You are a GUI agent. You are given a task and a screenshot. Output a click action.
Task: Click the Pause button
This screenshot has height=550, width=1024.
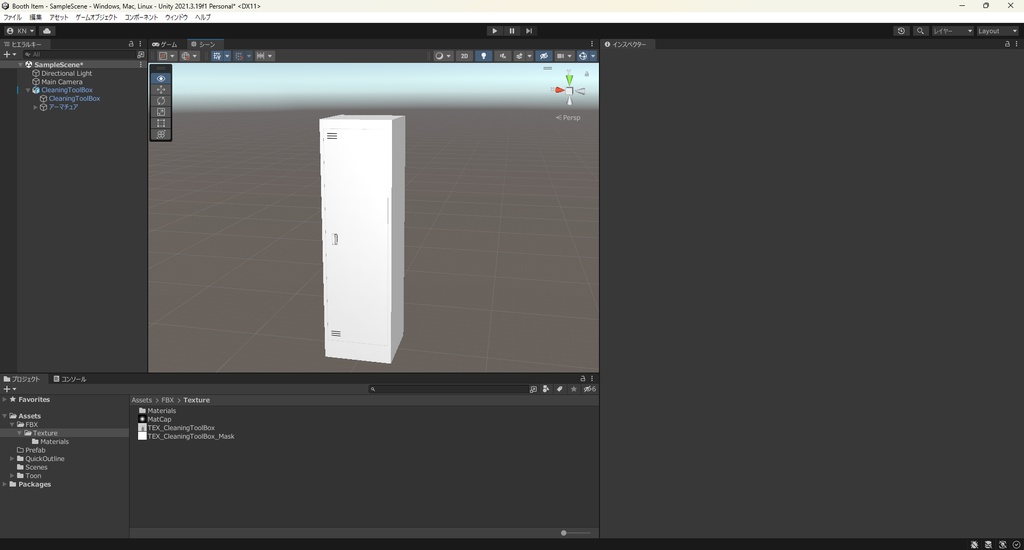pyautogui.click(x=512, y=31)
